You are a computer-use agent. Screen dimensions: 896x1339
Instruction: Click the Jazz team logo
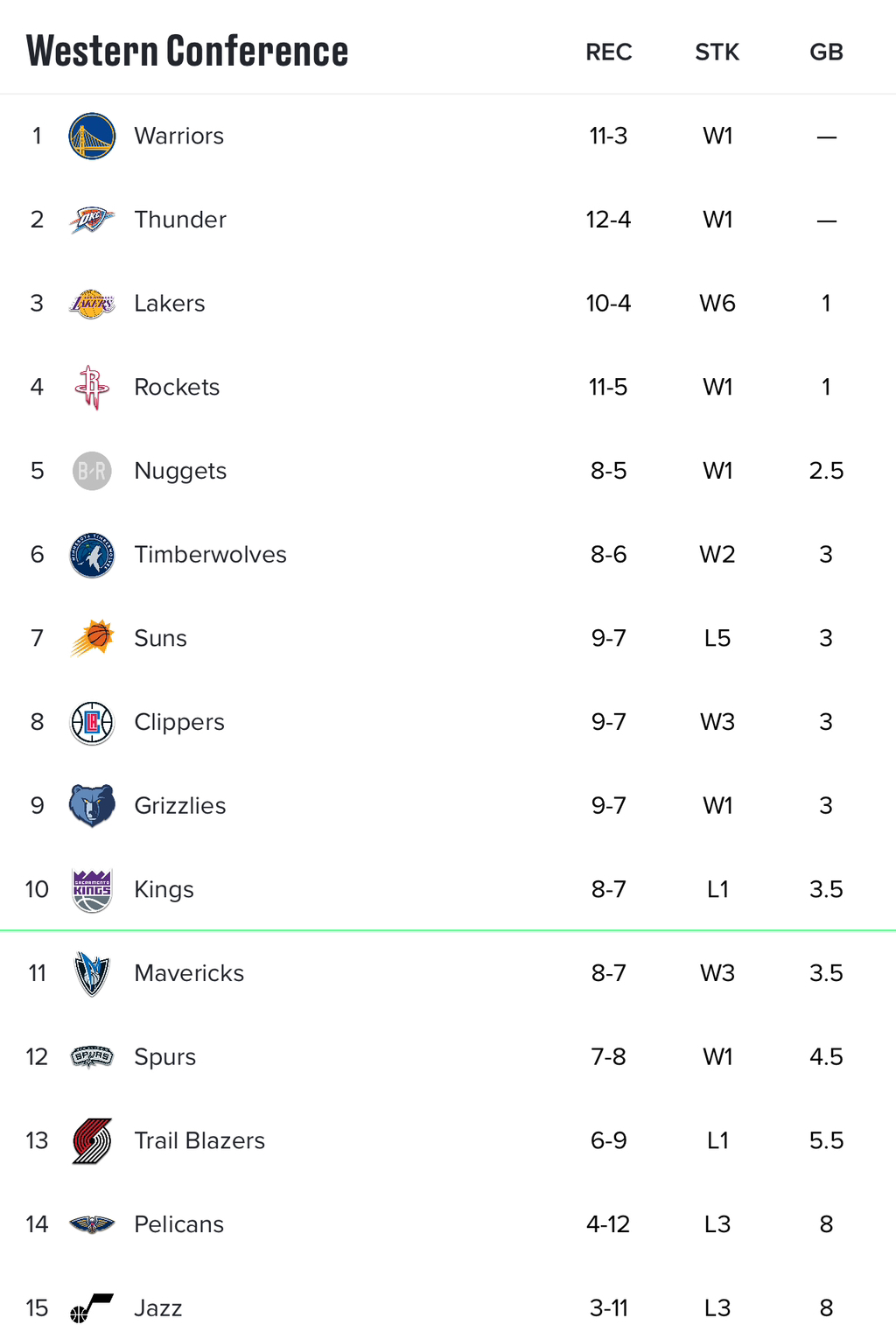[x=92, y=1307]
